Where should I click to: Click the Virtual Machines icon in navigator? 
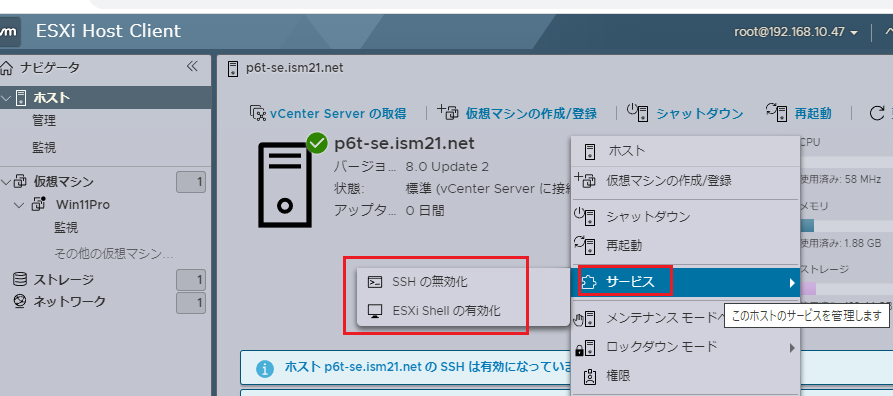point(20,182)
